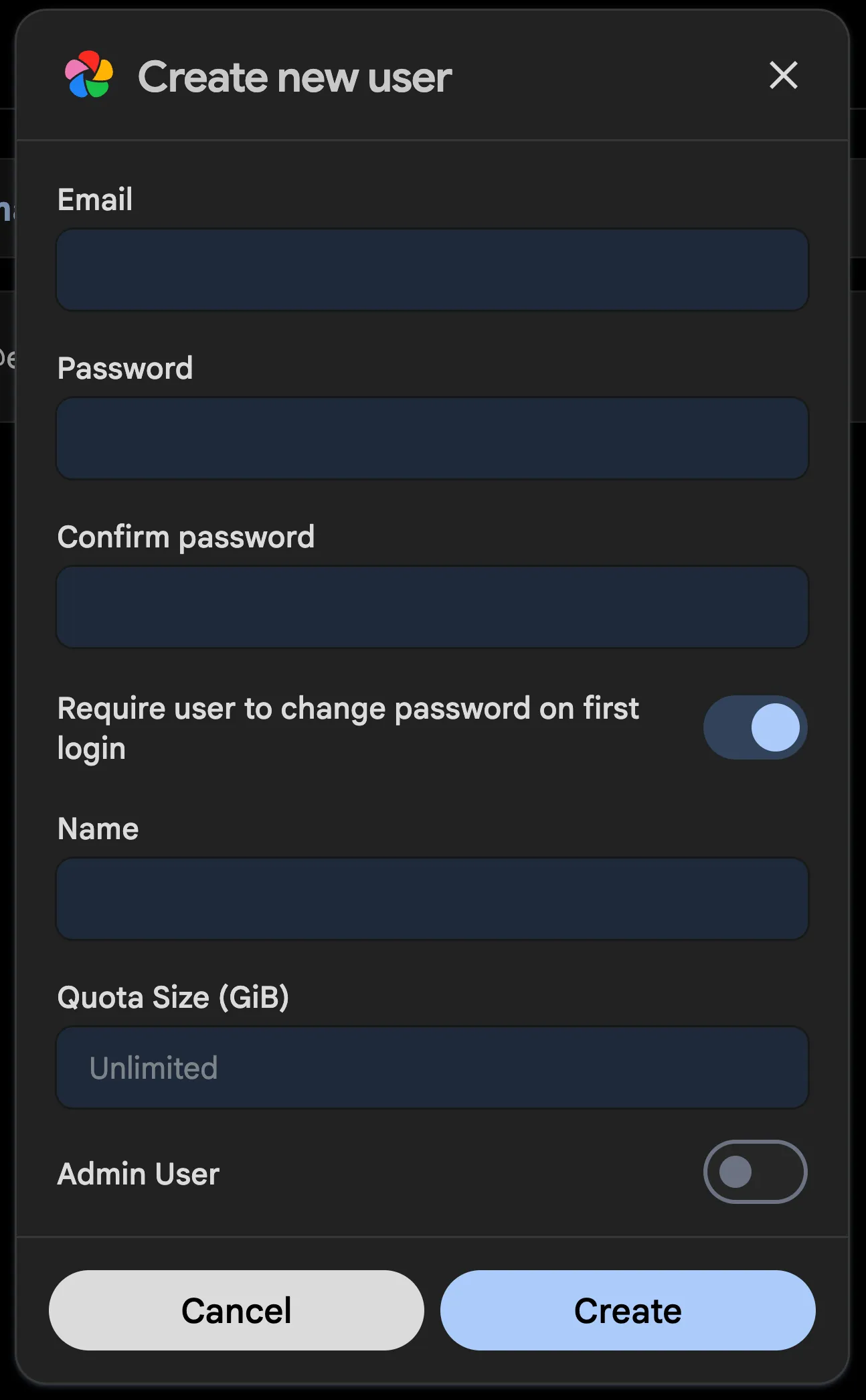Click the Name label text

(x=98, y=828)
